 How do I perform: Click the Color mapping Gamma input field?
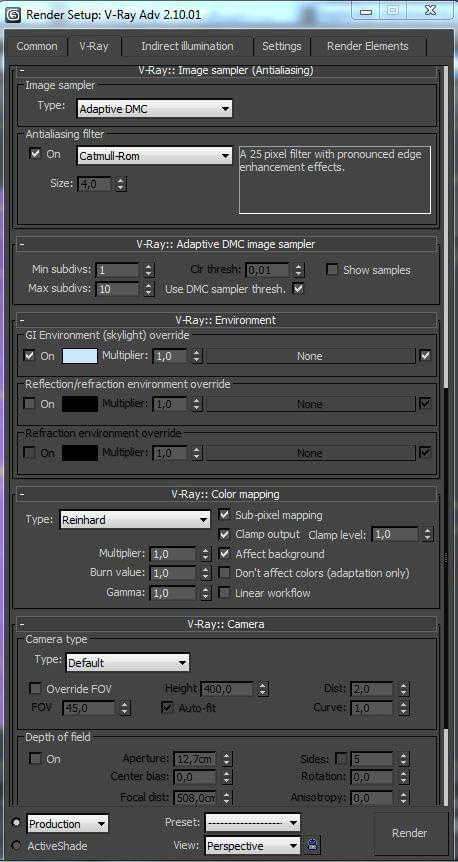173,593
